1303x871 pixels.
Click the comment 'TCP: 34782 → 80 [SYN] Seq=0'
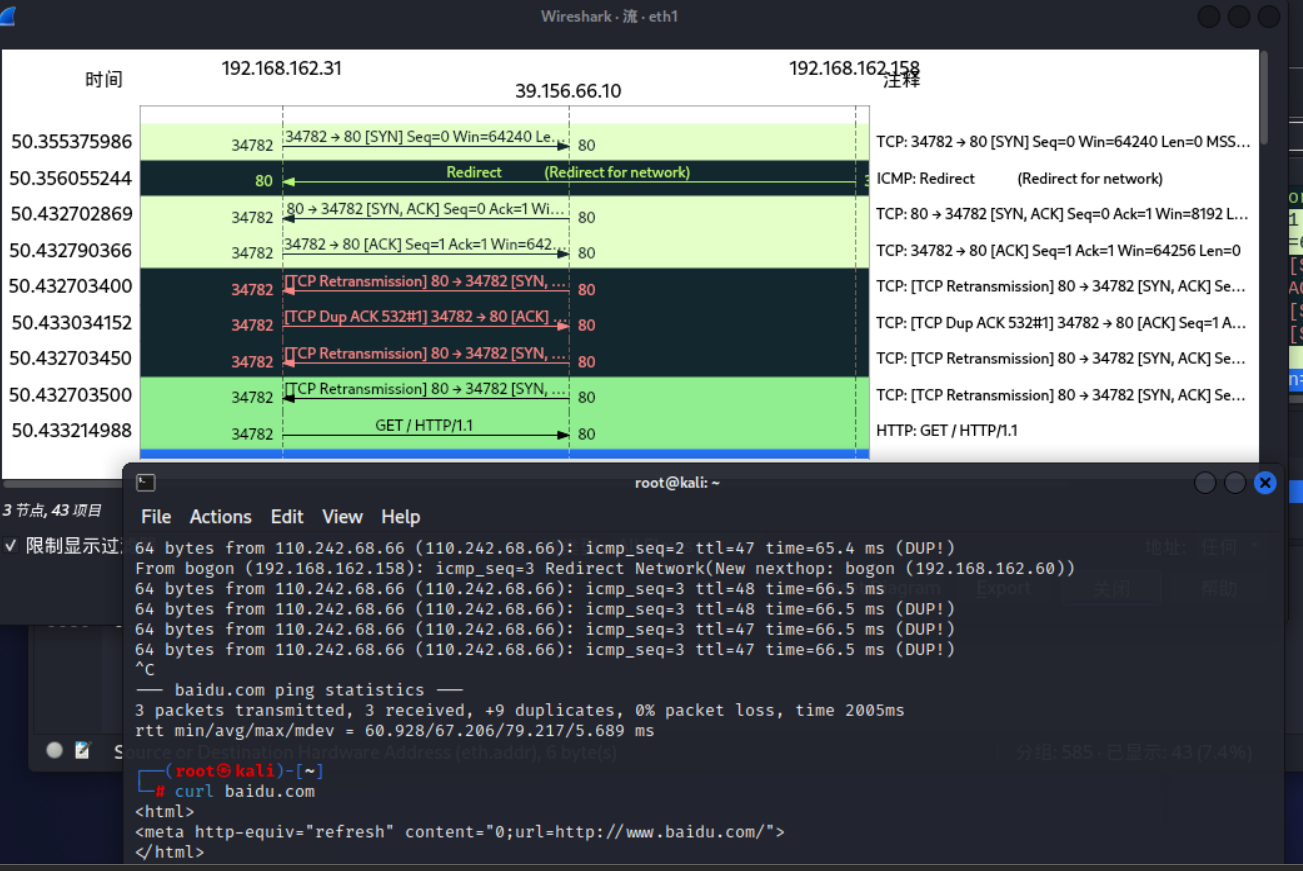pyautogui.click(x=1063, y=142)
